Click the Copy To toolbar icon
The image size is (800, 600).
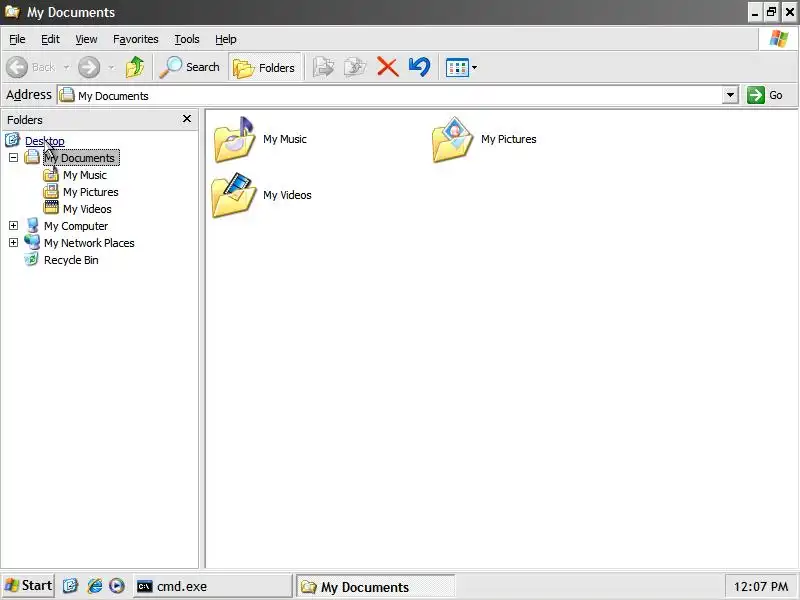click(355, 67)
